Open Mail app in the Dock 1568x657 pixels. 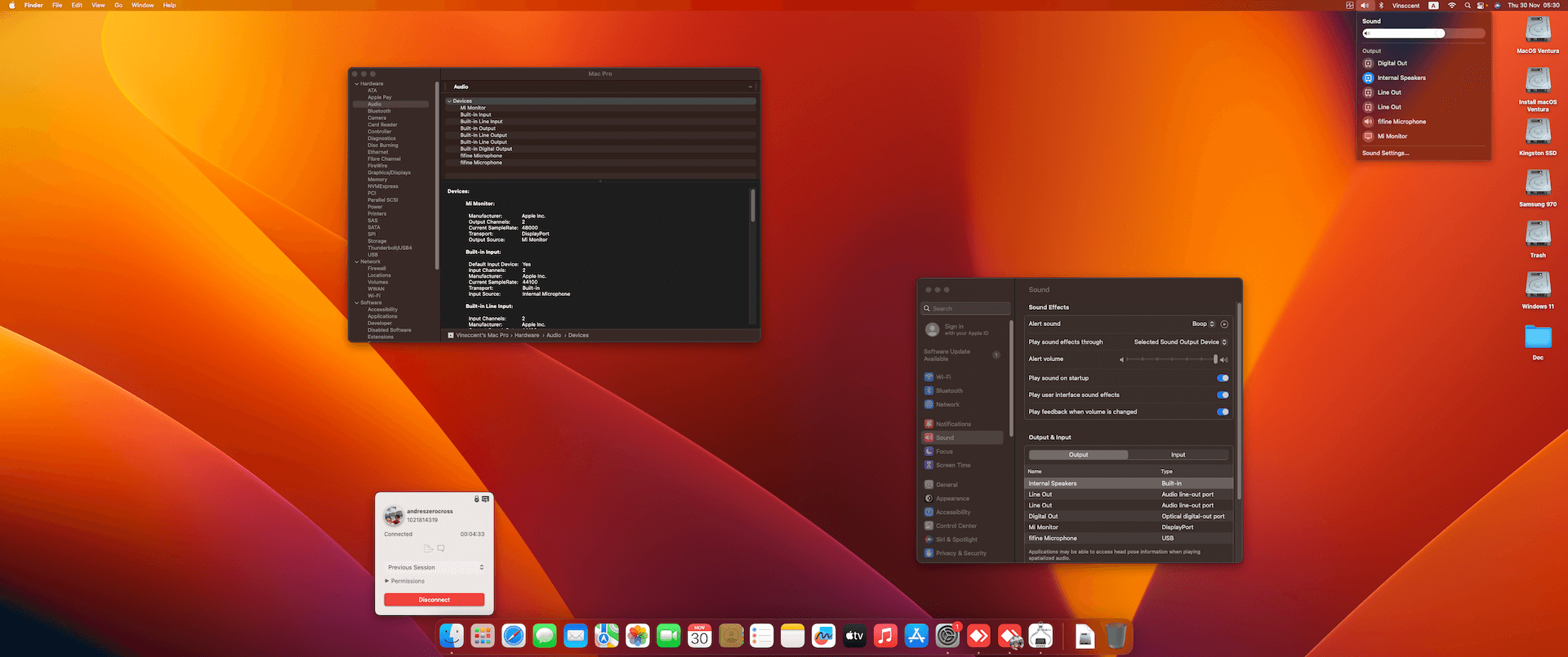[576, 636]
